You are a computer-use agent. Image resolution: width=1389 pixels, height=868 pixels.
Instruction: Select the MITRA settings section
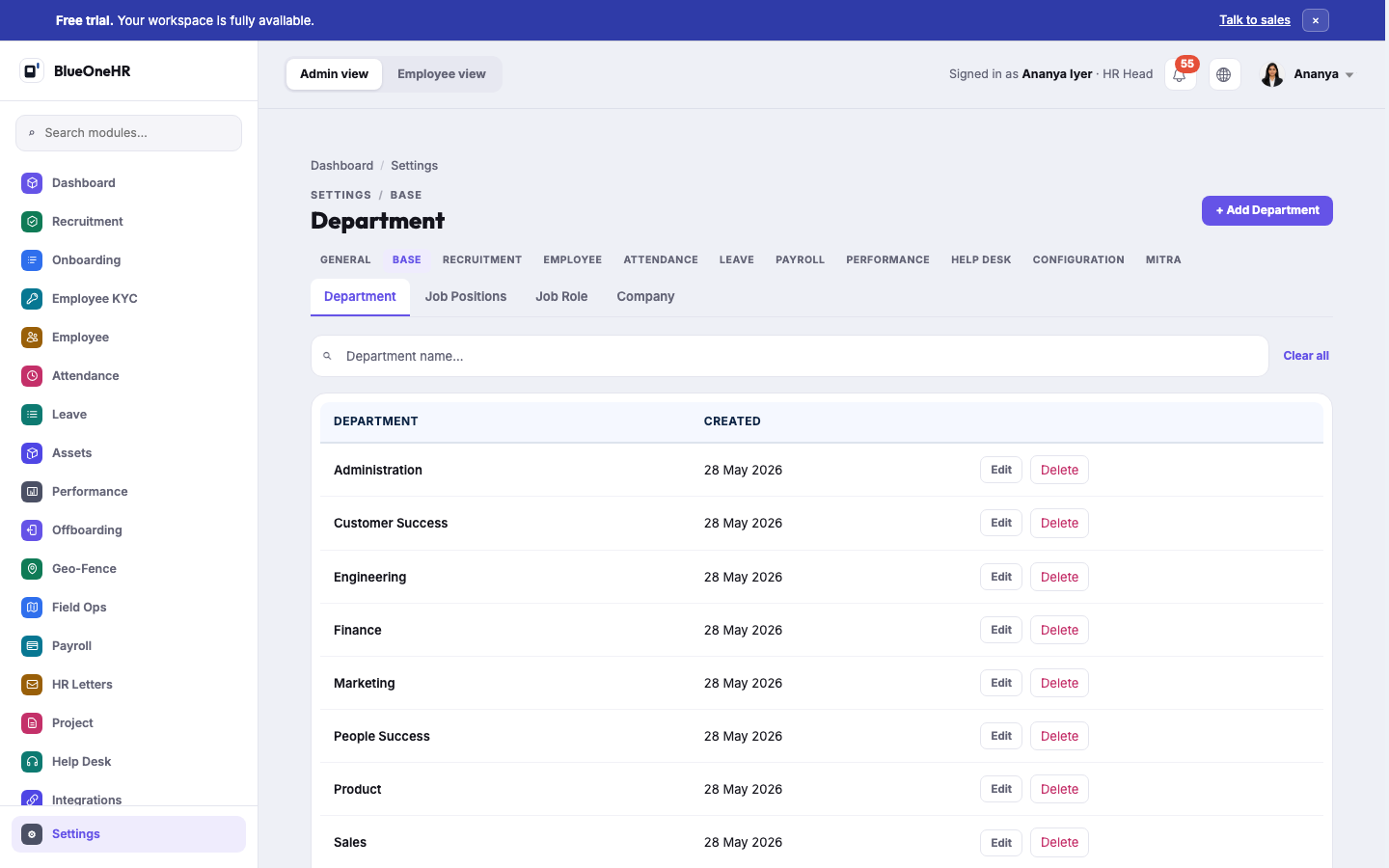pyautogui.click(x=1163, y=259)
